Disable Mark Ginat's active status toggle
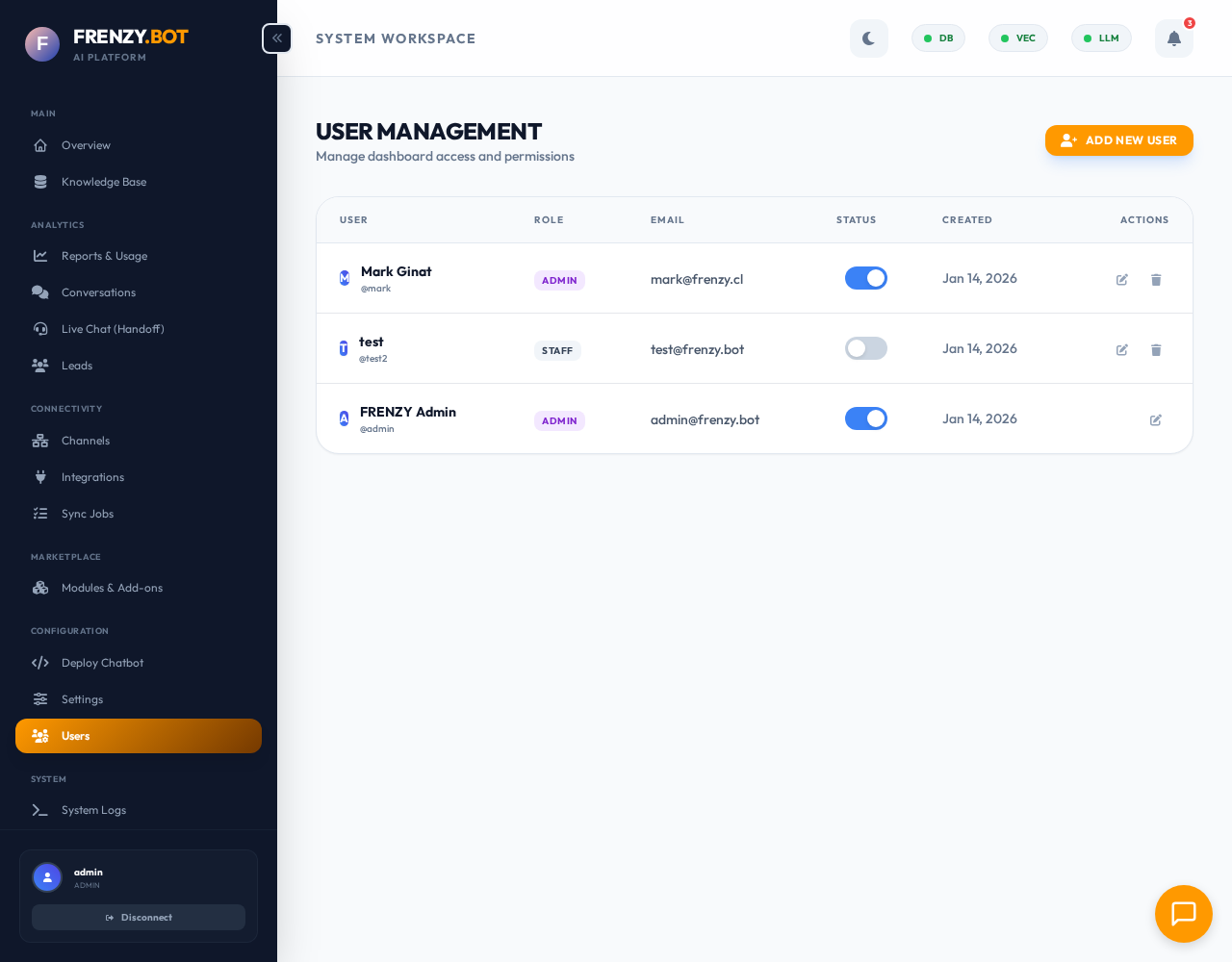The height and width of the screenshot is (962, 1232). pyautogui.click(x=865, y=278)
